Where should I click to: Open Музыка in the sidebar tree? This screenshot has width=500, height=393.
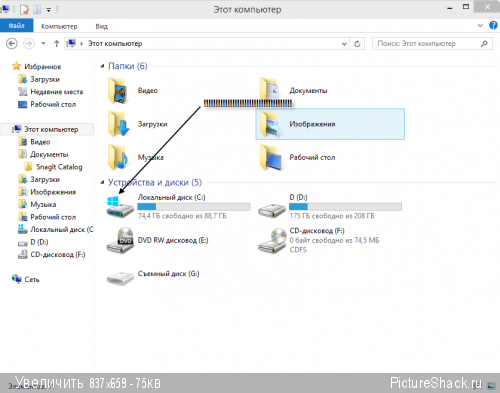click(x=43, y=204)
